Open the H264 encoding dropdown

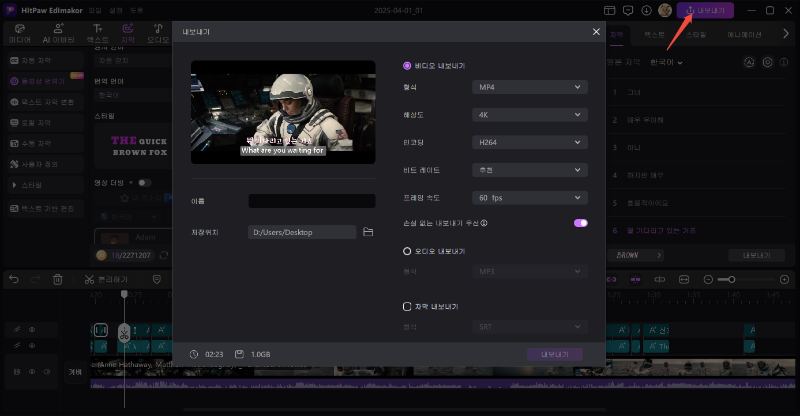(530, 142)
